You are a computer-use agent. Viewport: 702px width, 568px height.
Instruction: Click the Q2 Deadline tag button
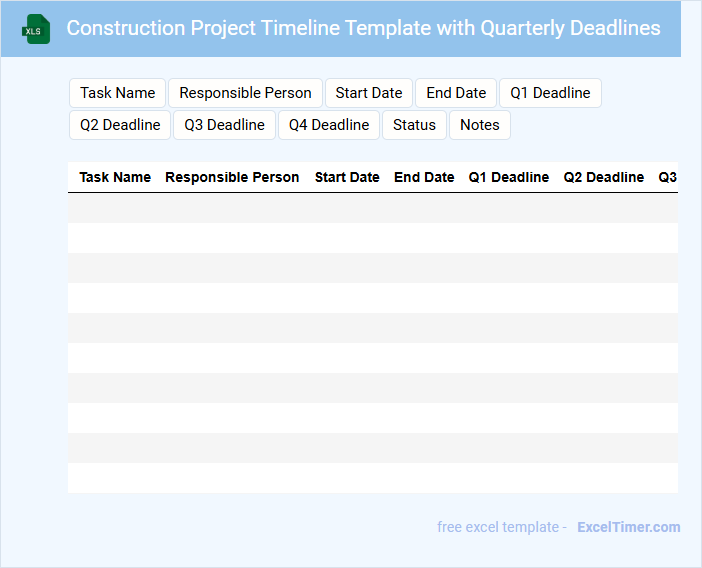pos(120,125)
